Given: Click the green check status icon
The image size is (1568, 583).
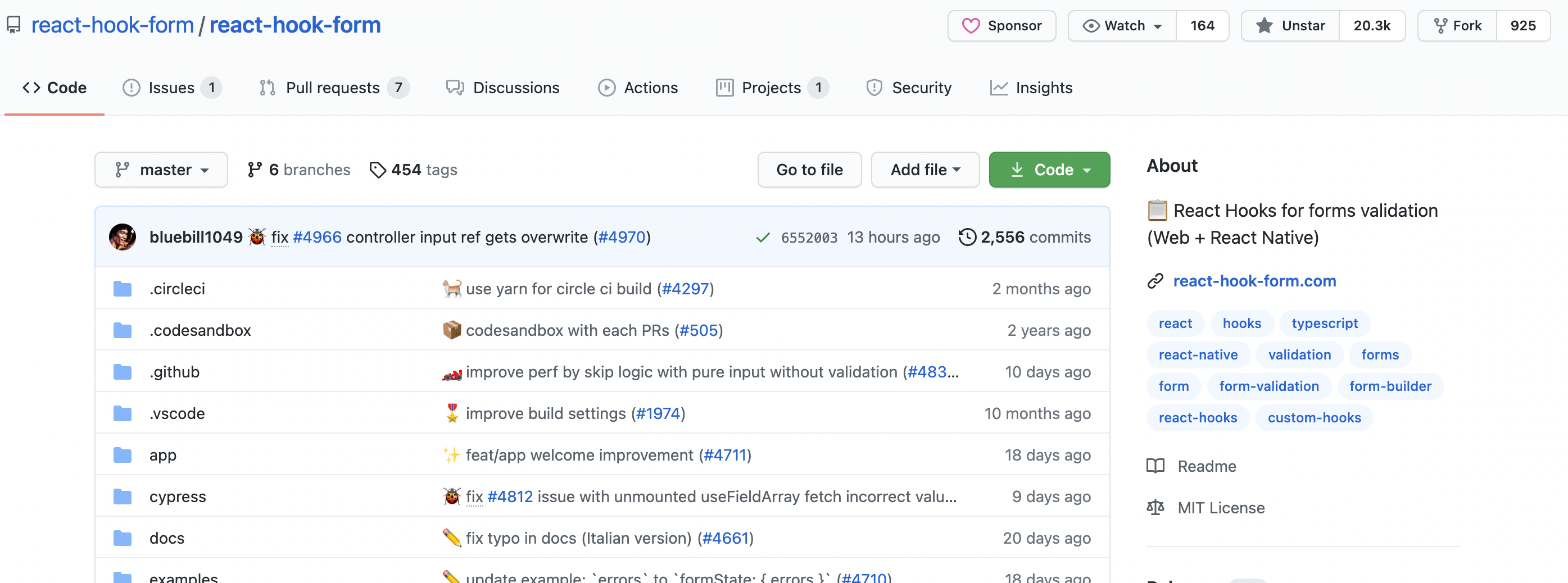Looking at the screenshot, I should pos(763,238).
